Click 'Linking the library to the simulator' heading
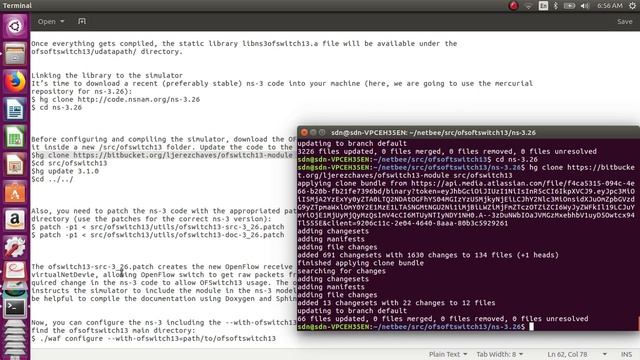This screenshot has height=360, width=640. coord(107,75)
